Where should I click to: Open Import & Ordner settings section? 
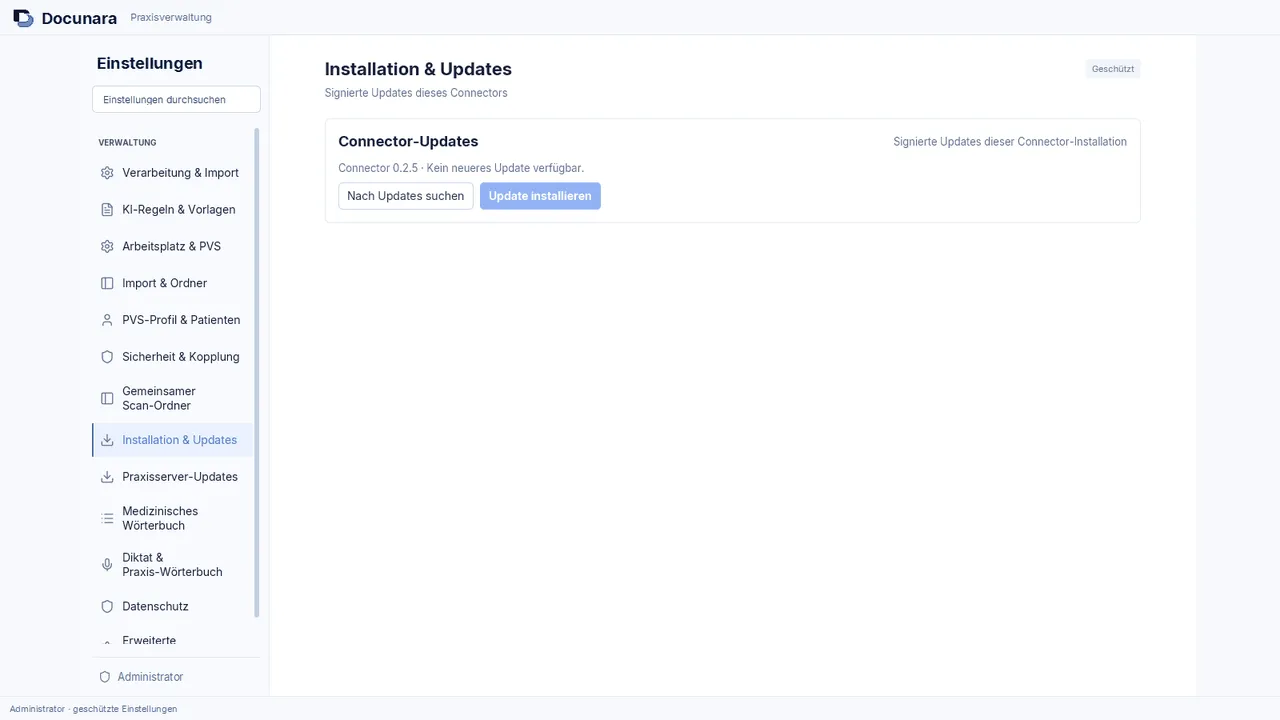click(x=173, y=283)
